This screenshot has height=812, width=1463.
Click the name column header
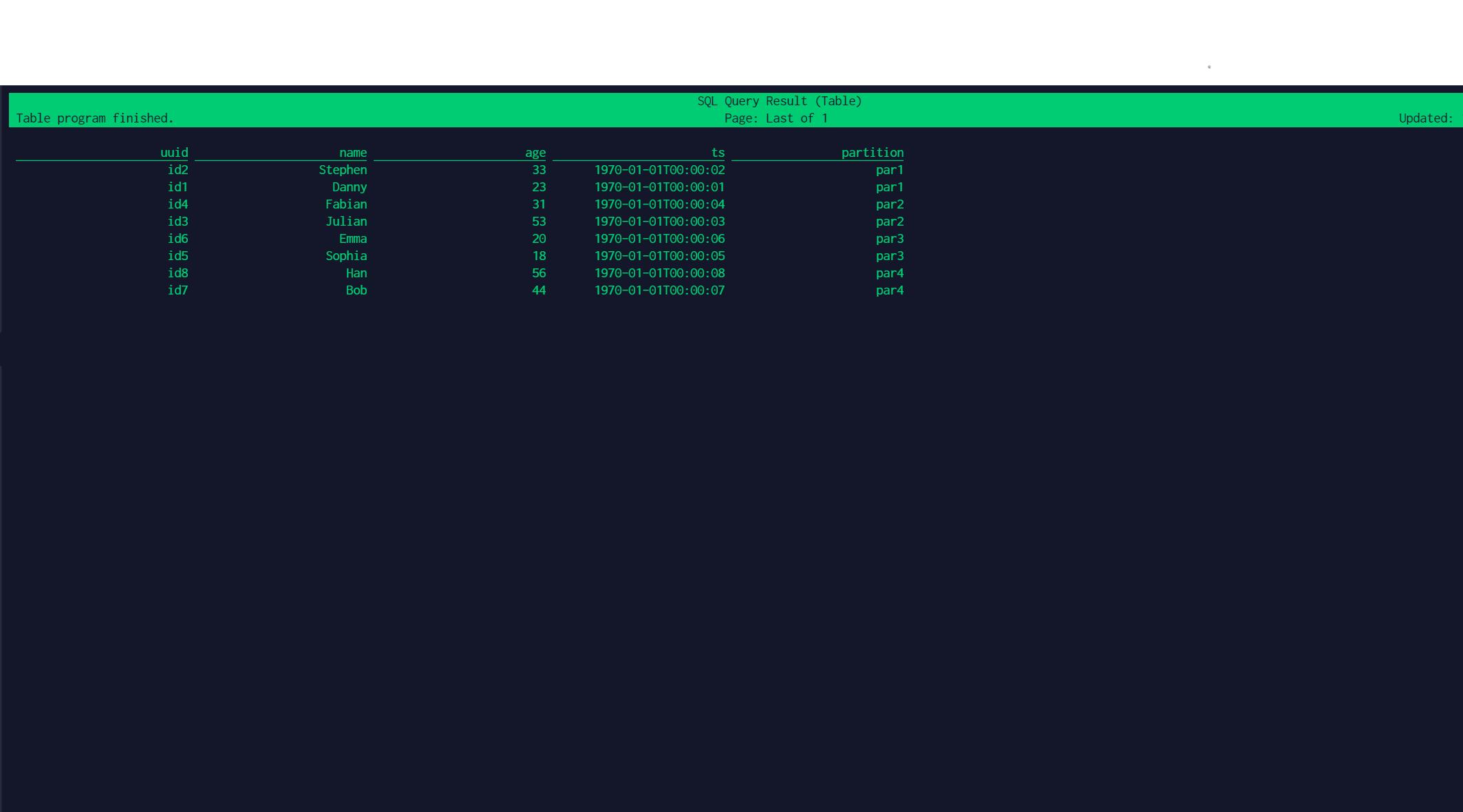click(352, 153)
